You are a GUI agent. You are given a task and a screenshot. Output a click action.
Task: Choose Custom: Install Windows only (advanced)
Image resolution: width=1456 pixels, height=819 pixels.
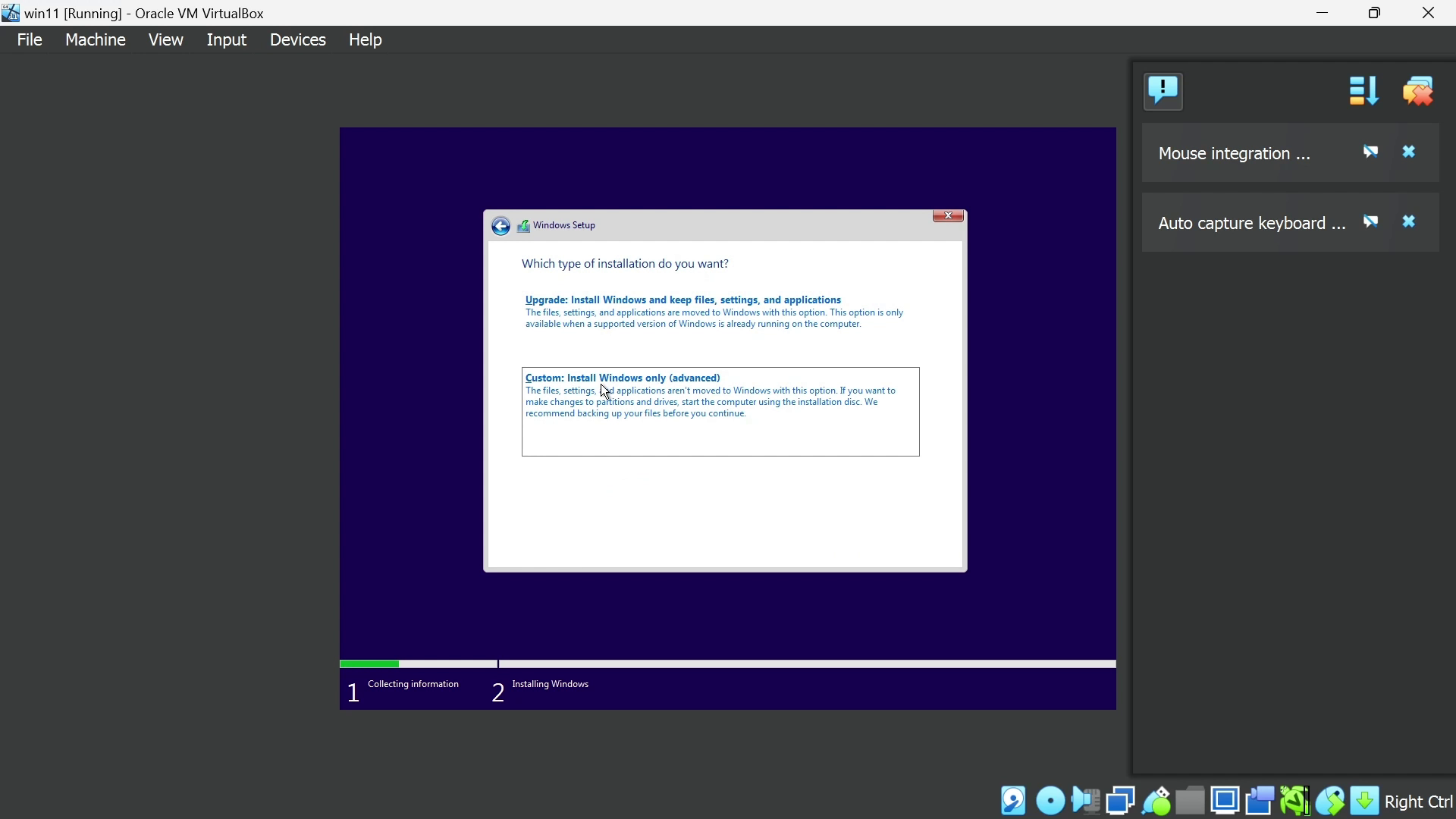(x=622, y=378)
